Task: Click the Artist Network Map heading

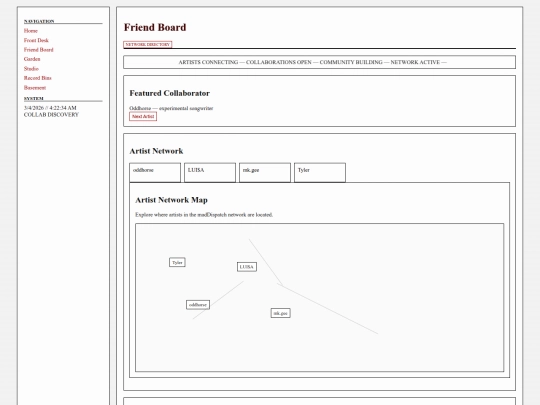Action: click(x=172, y=200)
